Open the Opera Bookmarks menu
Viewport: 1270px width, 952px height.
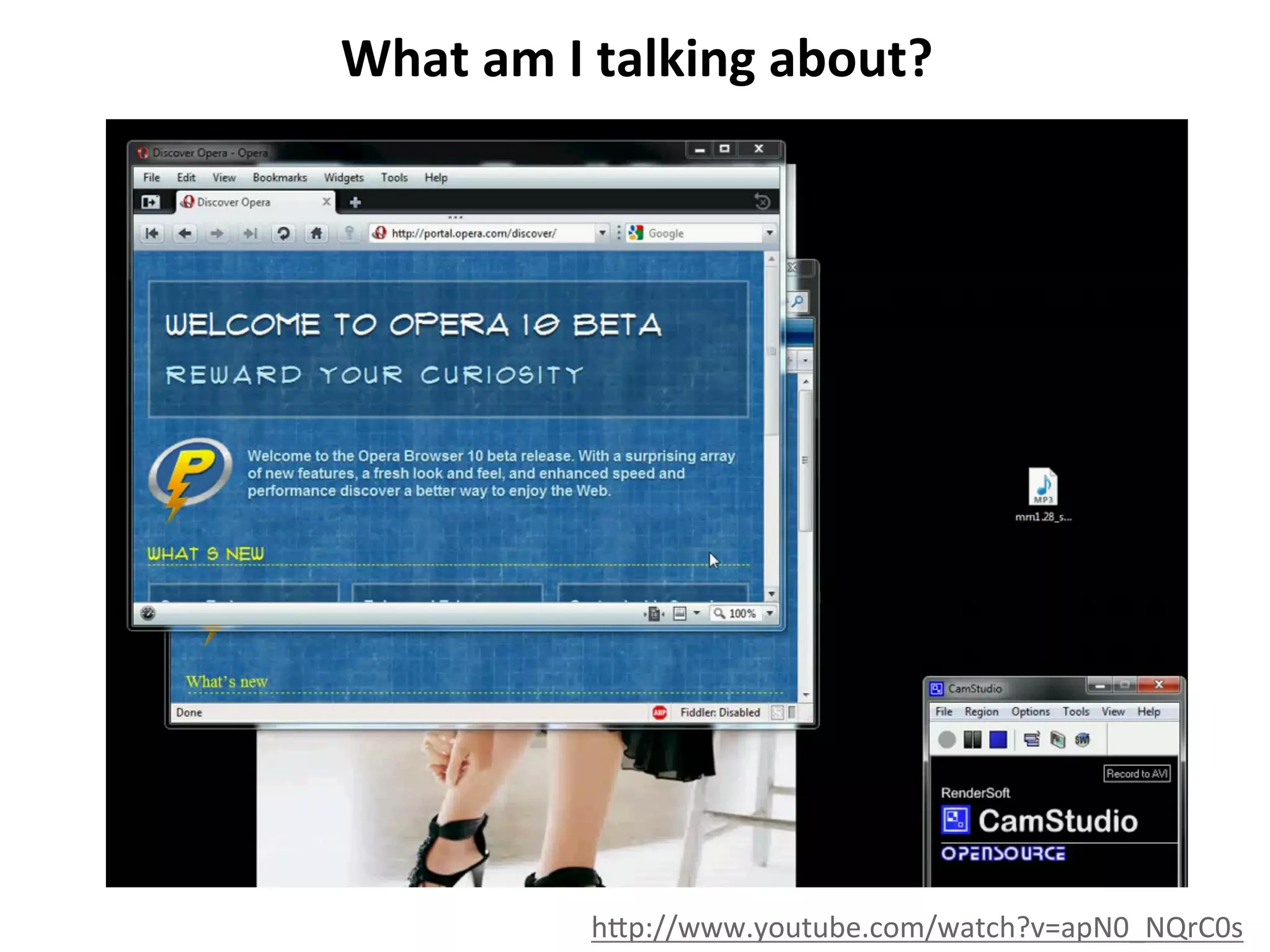[280, 178]
